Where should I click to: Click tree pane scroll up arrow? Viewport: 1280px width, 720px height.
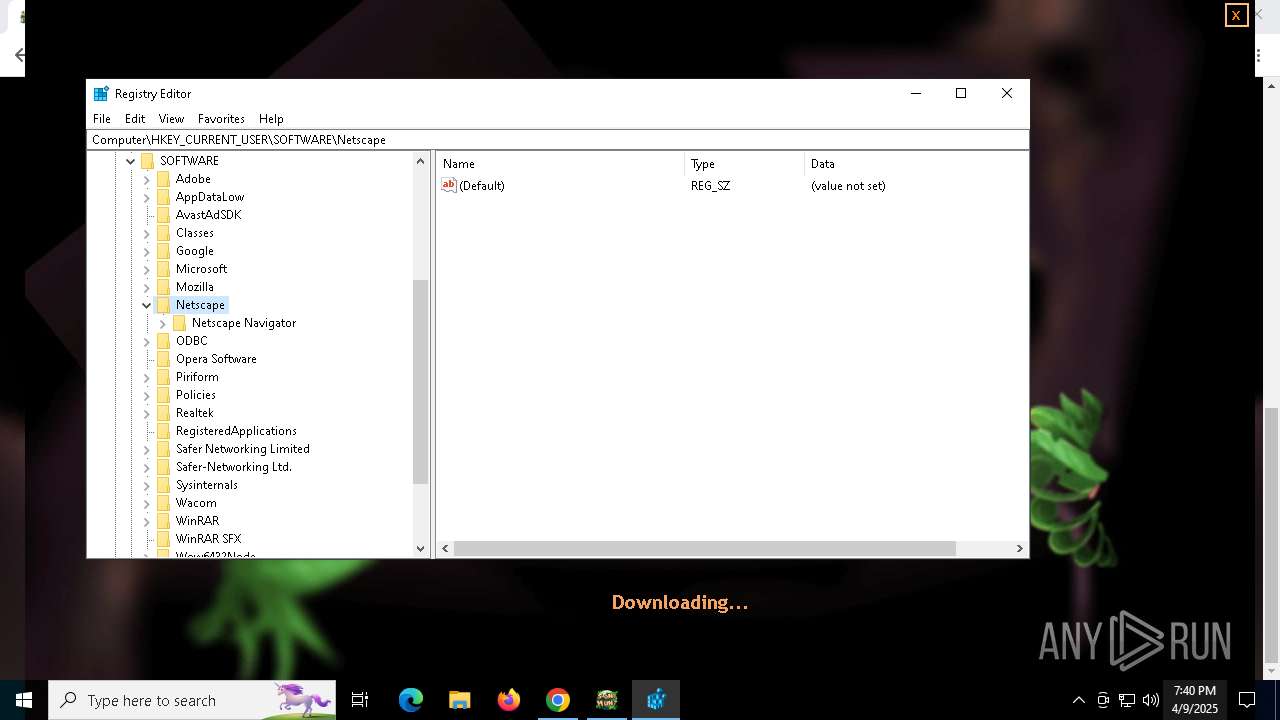(x=420, y=161)
